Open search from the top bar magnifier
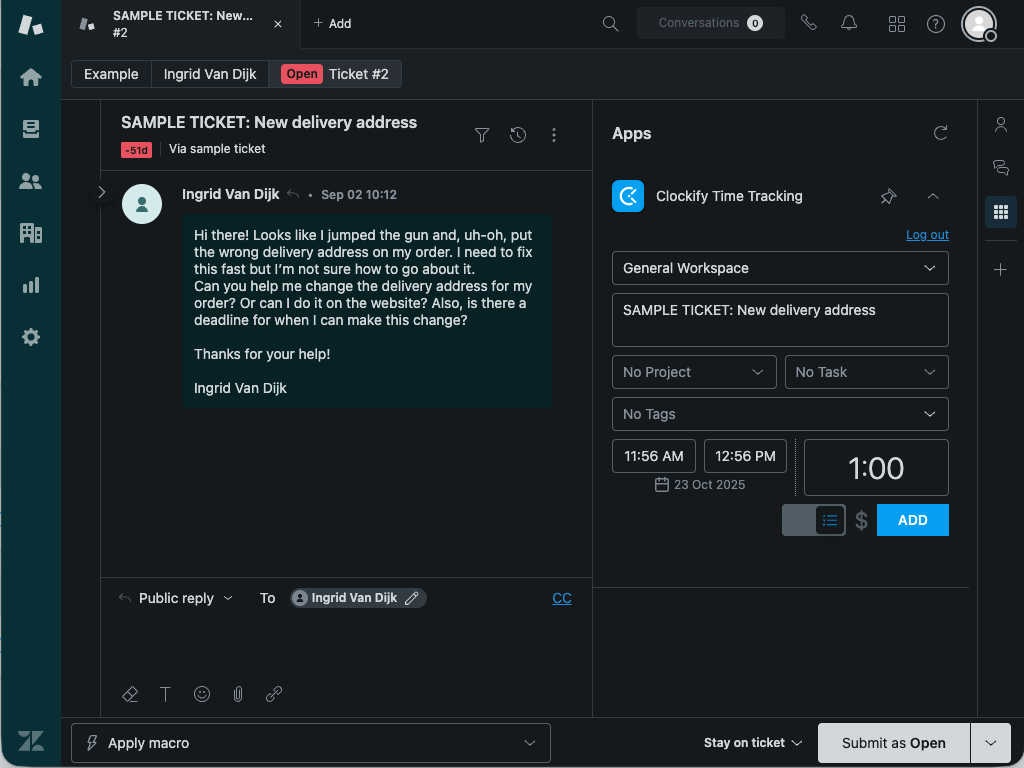Screen dimensions: 1024x768 click(610, 23)
